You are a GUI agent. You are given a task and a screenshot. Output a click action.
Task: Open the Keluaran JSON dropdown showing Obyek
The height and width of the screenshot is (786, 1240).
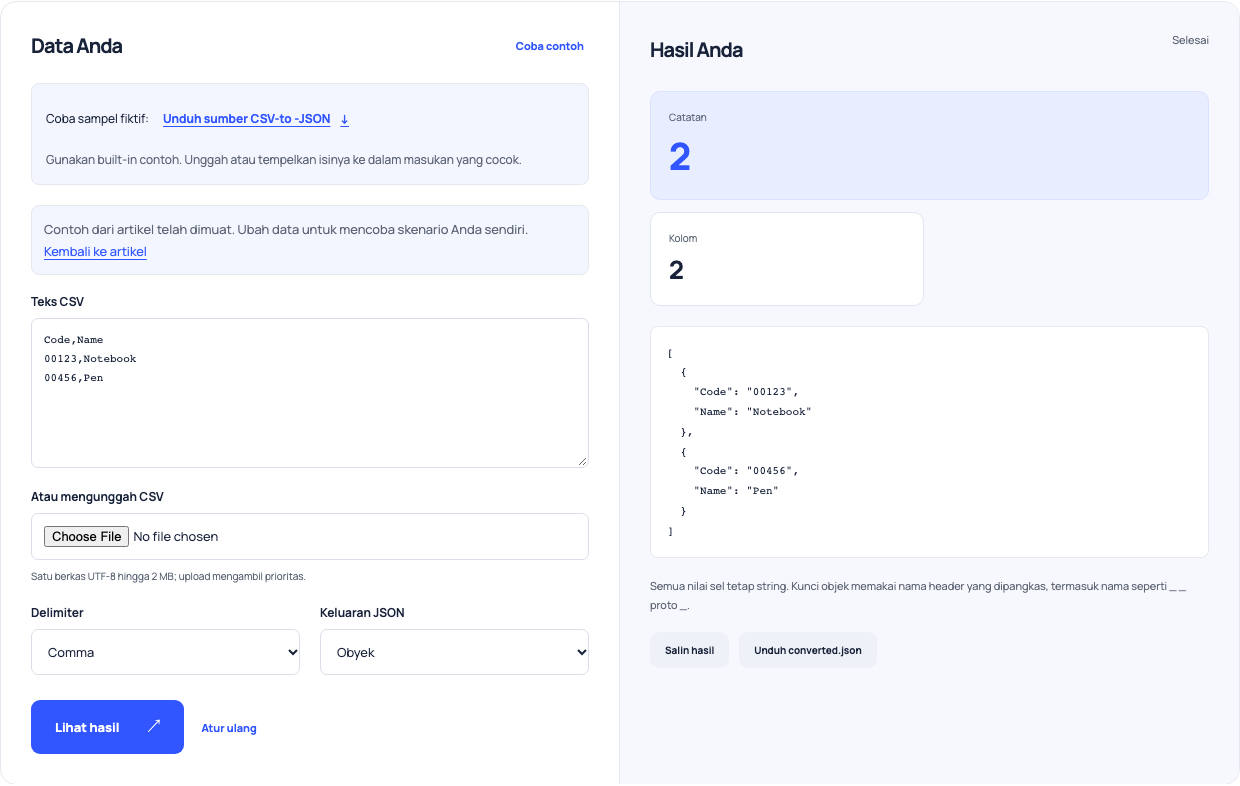[454, 652]
